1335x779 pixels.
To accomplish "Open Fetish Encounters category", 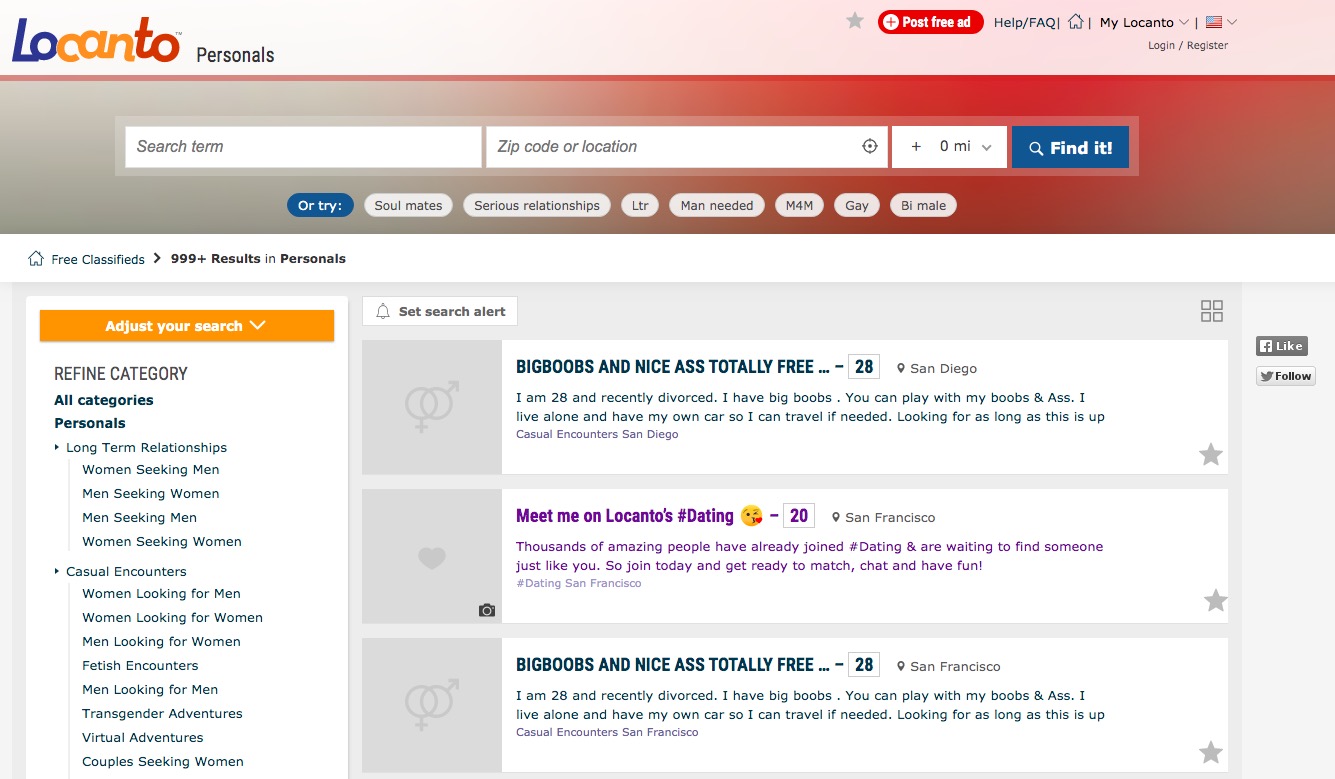I will [x=140, y=665].
